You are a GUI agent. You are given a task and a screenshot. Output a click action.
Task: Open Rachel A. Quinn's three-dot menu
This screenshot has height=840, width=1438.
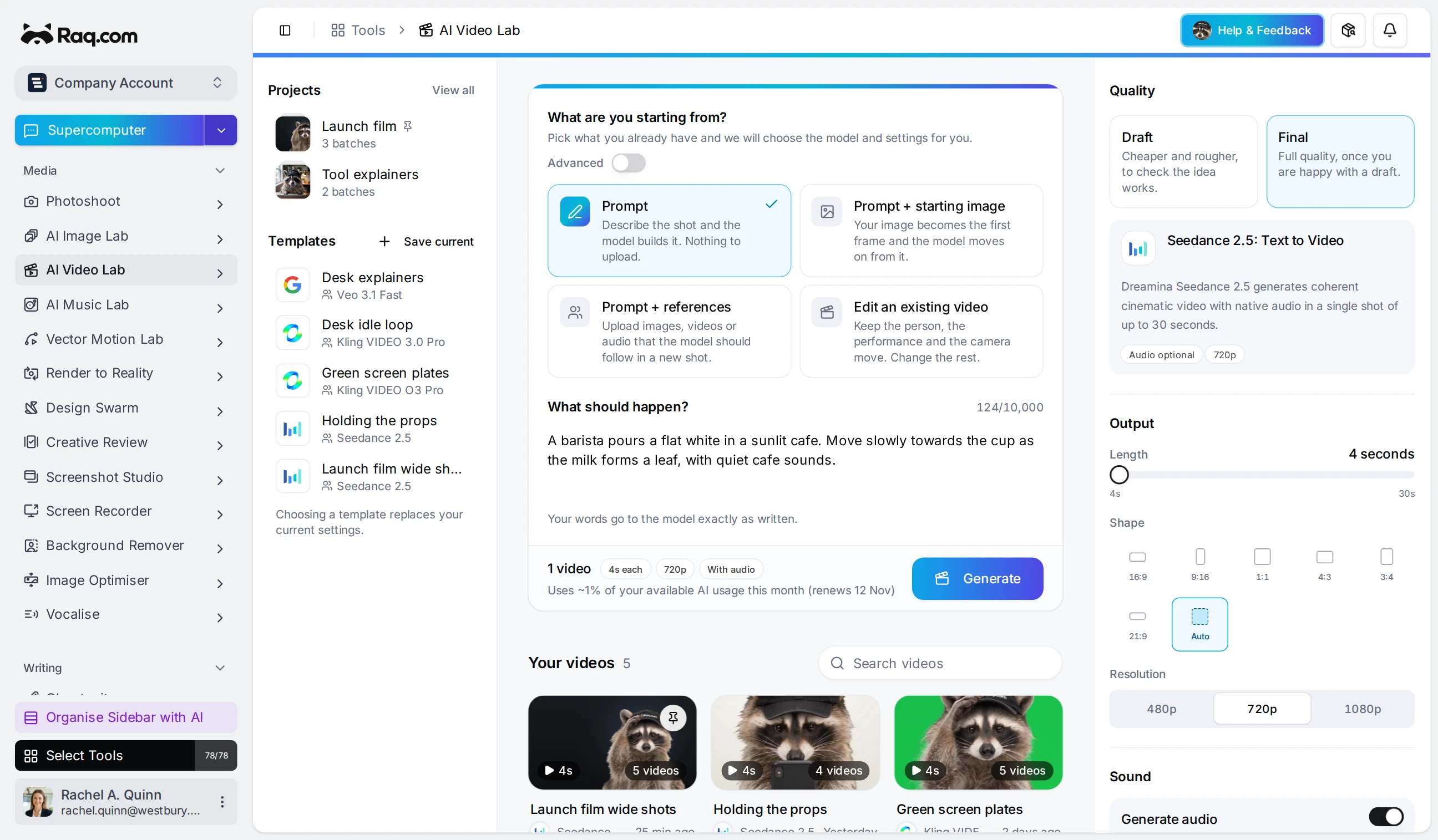tap(222, 802)
